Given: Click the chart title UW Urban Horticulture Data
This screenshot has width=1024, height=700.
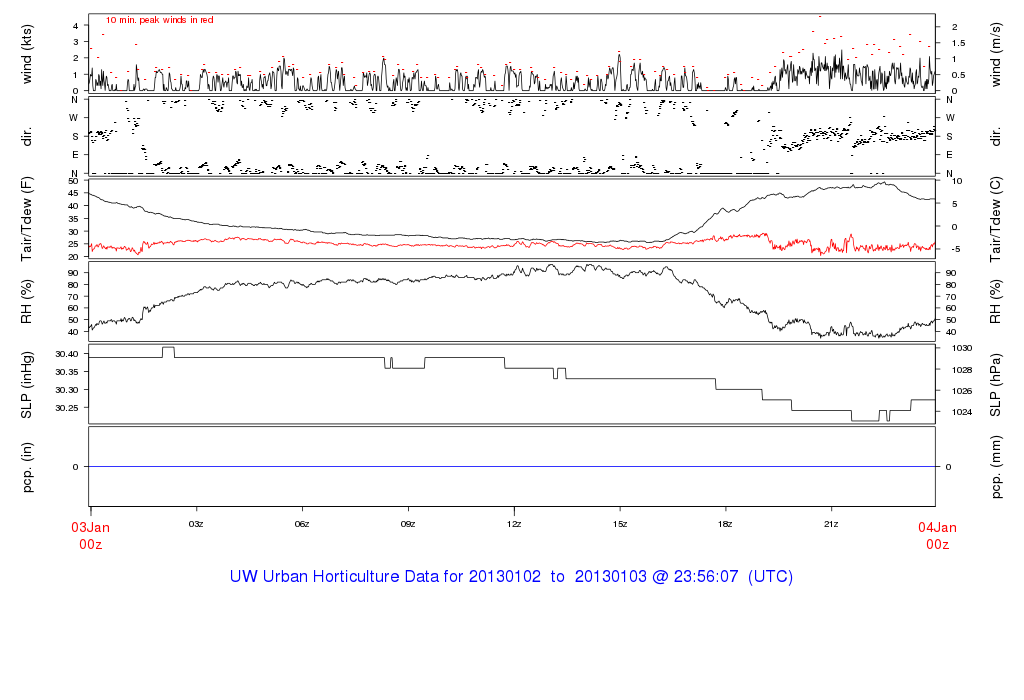Looking at the screenshot, I should (x=511, y=577).
